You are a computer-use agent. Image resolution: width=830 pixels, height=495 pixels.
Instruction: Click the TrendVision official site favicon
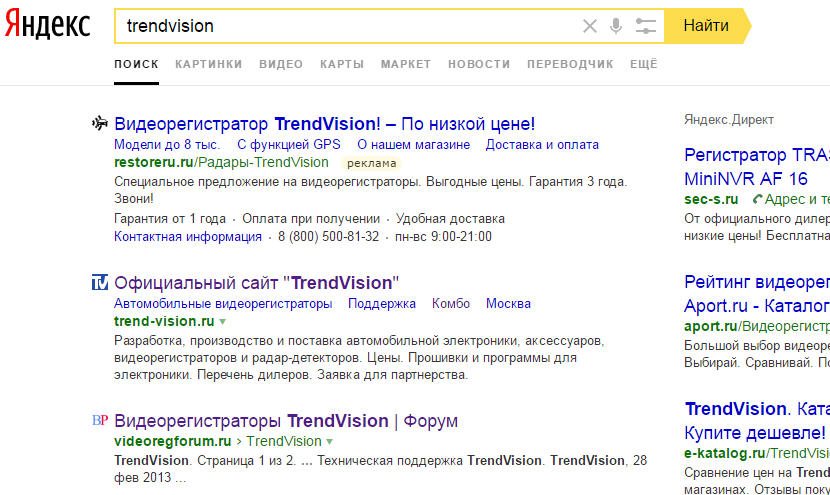[100, 283]
